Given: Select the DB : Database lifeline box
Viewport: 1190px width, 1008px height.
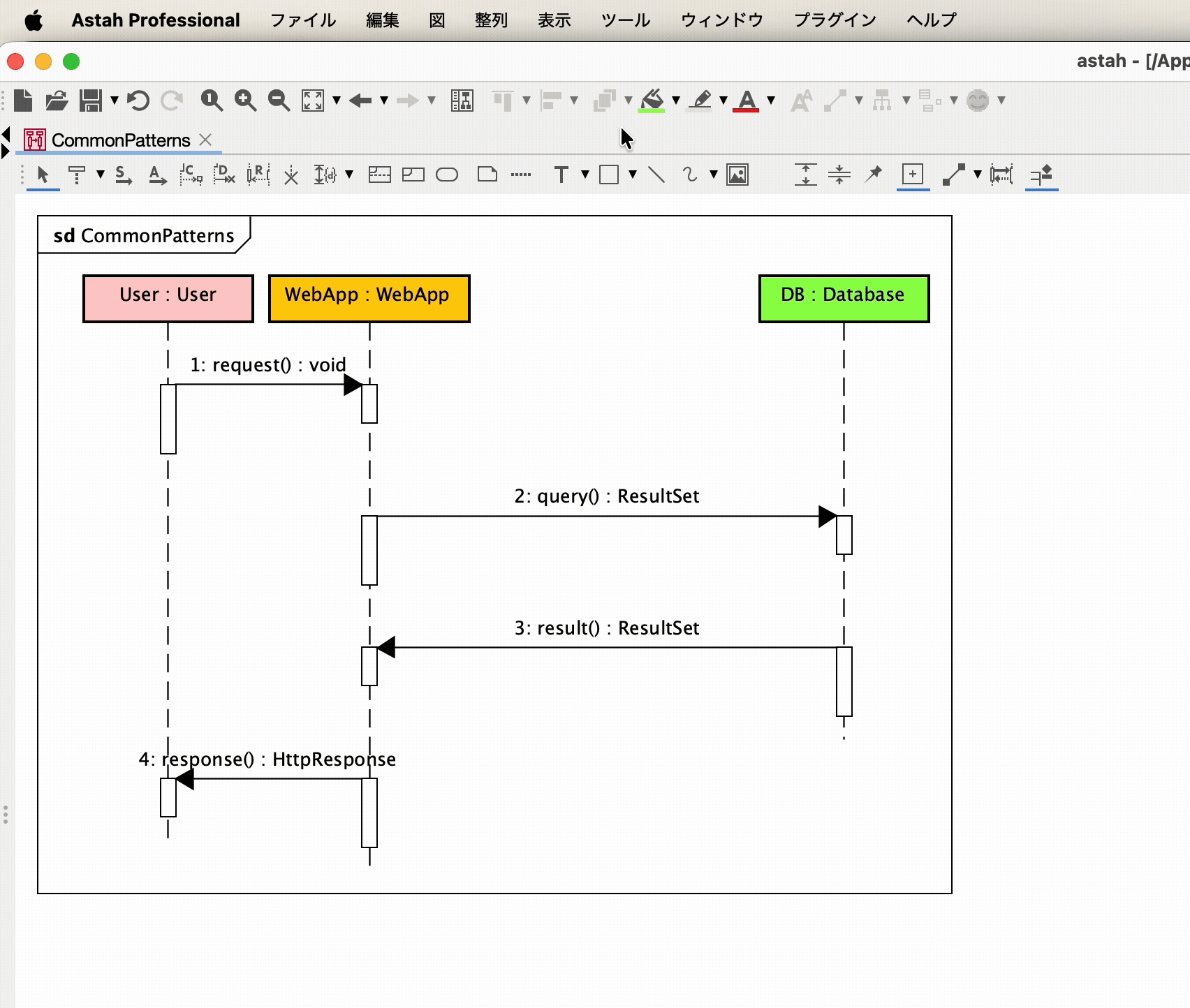Looking at the screenshot, I should (x=844, y=298).
